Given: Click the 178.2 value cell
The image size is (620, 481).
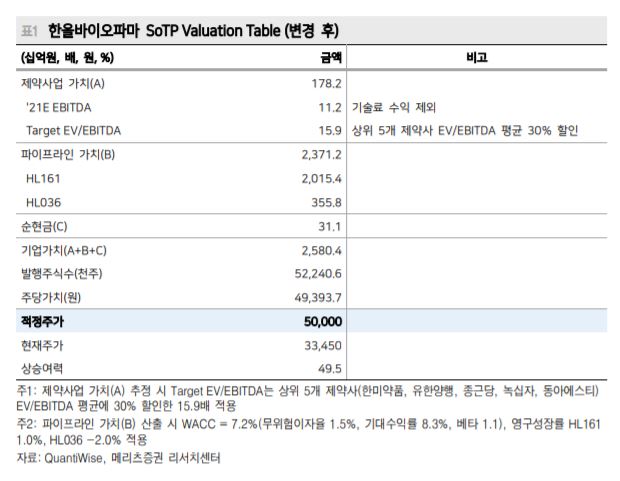Looking at the screenshot, I should tap(326, 84).
